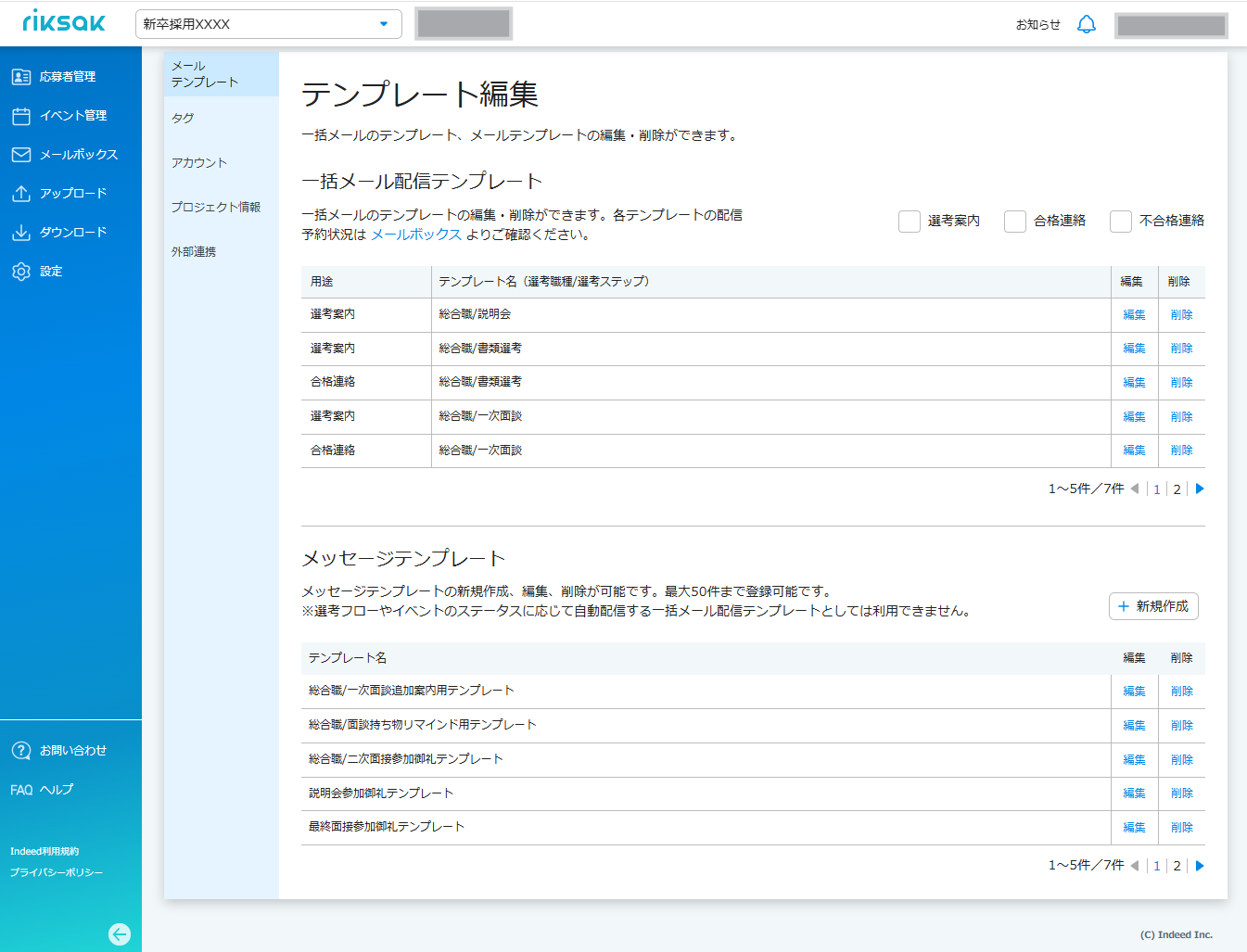Go to page 1 of メッセージテンプレート list
The width and height of the screenshot is (1247, 952).
(1156, 866)
